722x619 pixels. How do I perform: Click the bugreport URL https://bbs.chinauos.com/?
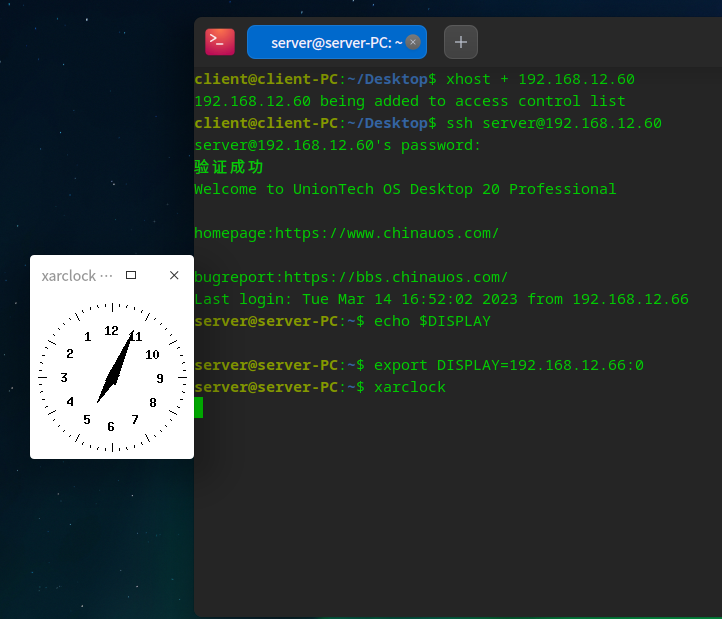click(x=396, y=277)
